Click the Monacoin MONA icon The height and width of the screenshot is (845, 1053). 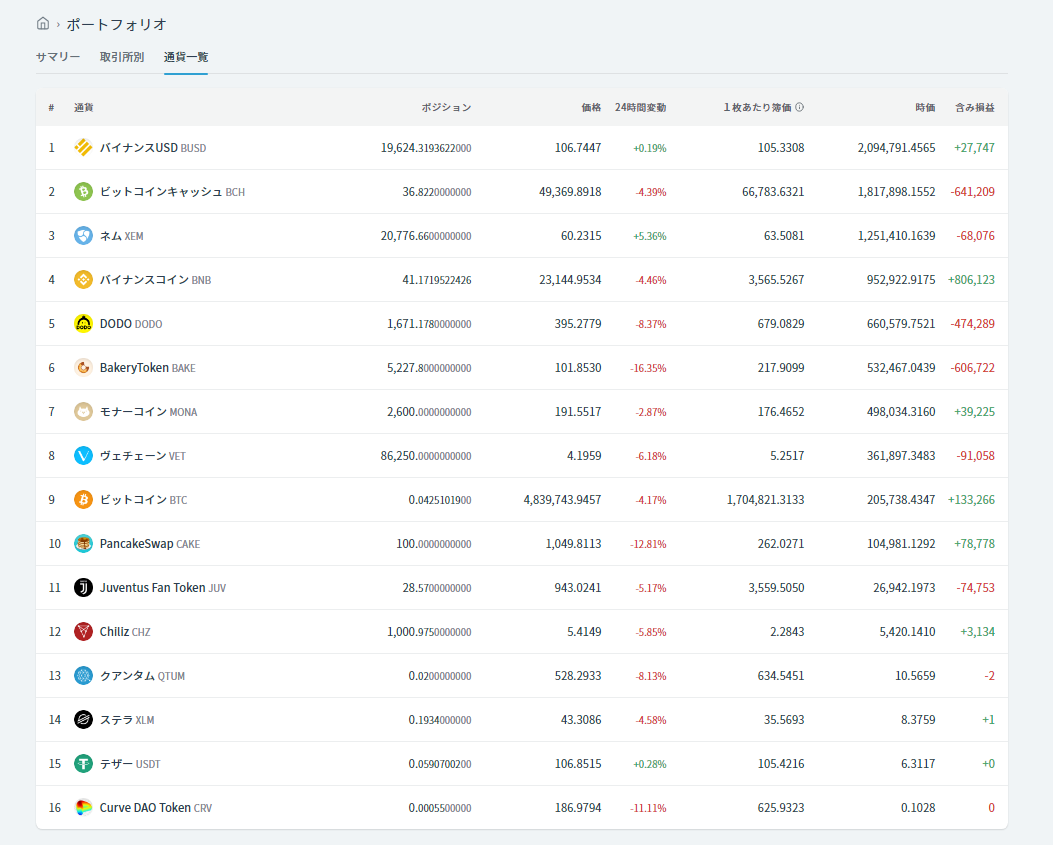(x=83, y=412)
